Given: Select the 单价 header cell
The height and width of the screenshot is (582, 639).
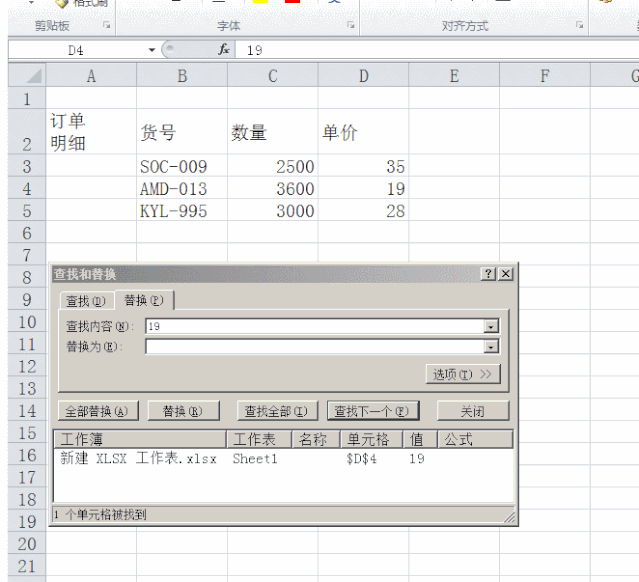Looking at the screenshot, I should 364,132.
